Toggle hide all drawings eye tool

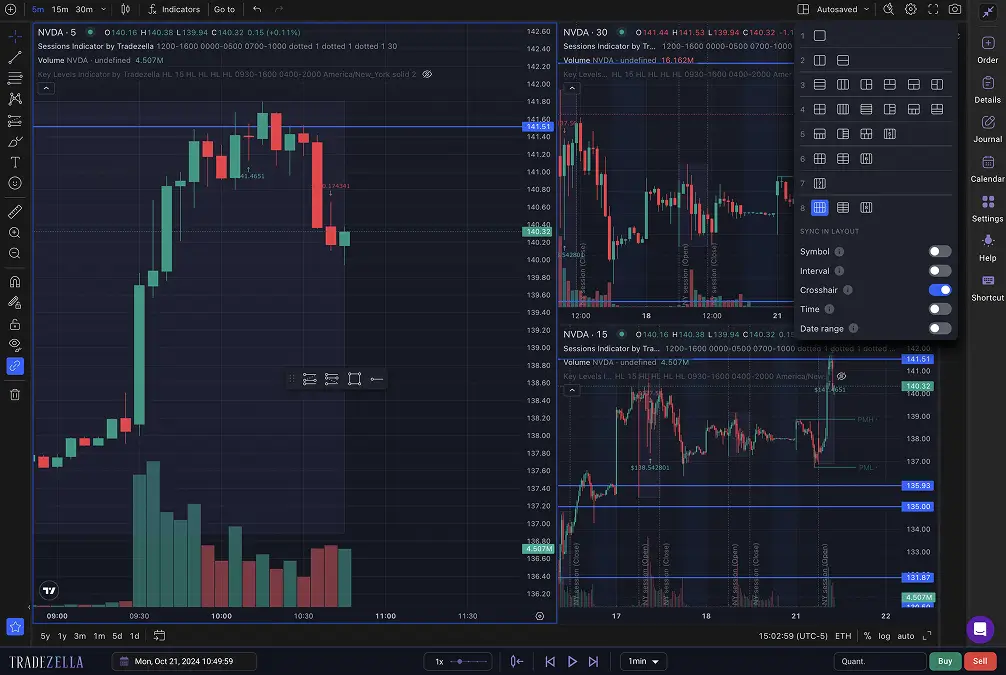15,345
